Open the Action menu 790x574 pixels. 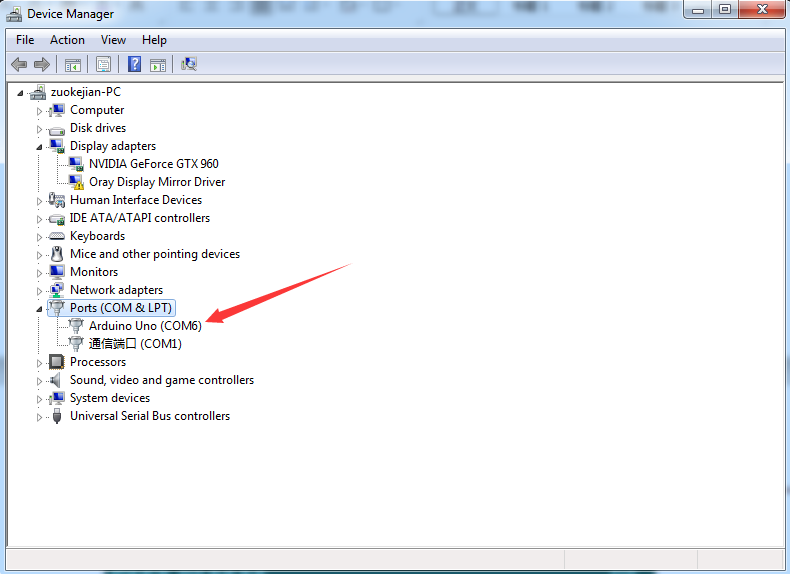pos(67,40)
